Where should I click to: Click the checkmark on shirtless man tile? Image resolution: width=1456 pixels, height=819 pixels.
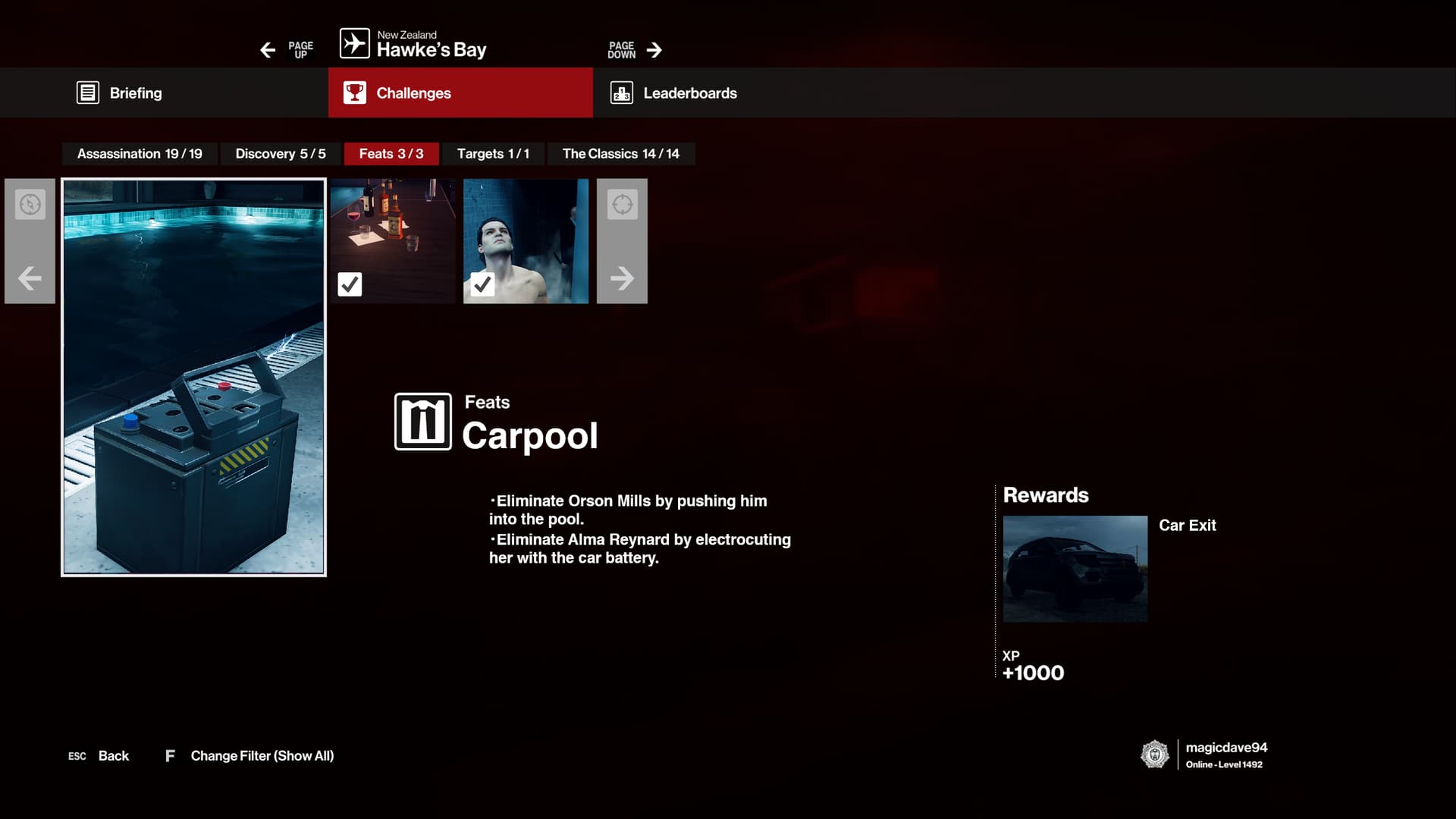[x=482, y=284]
